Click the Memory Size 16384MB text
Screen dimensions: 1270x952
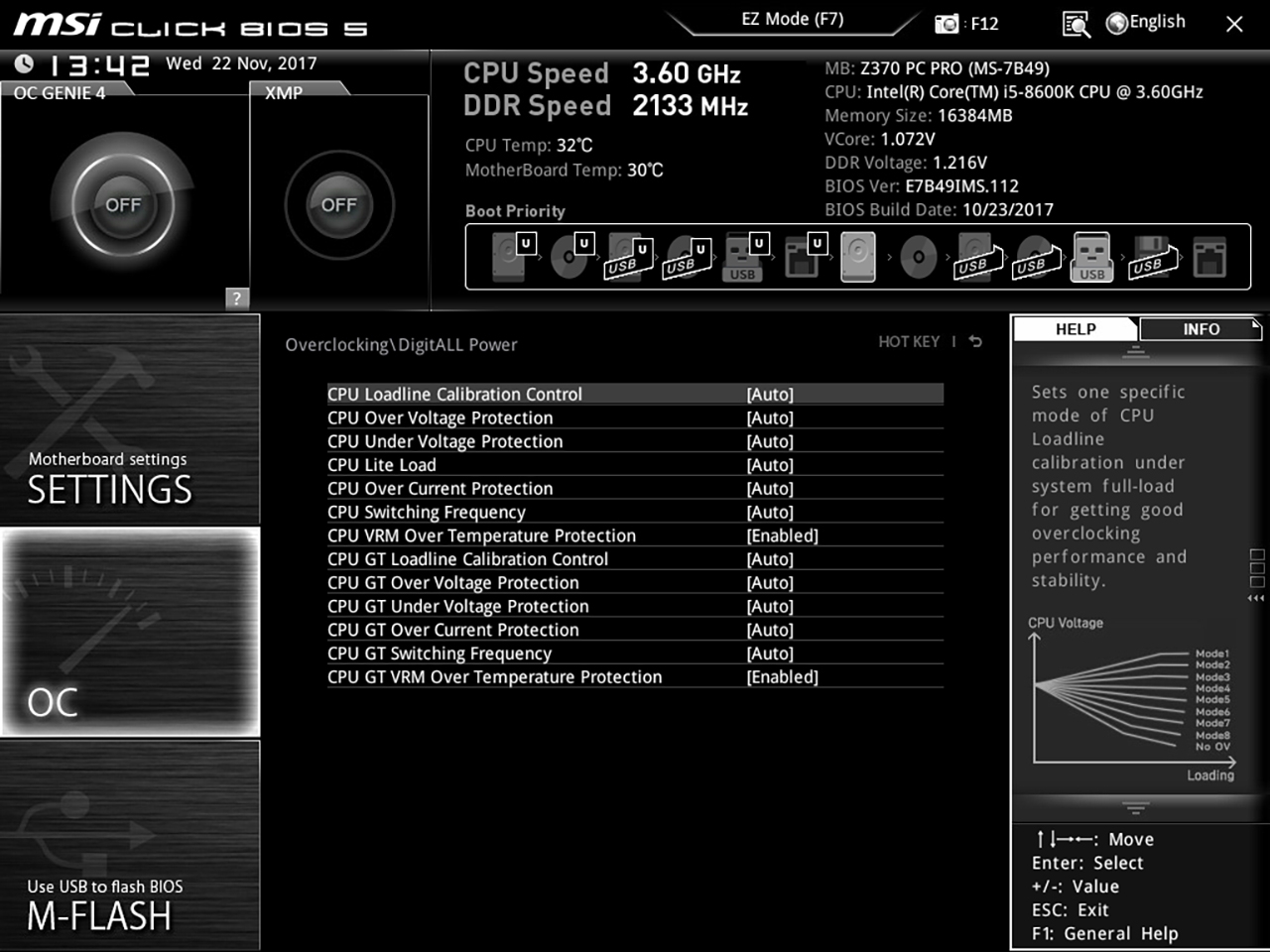point(919,116)
